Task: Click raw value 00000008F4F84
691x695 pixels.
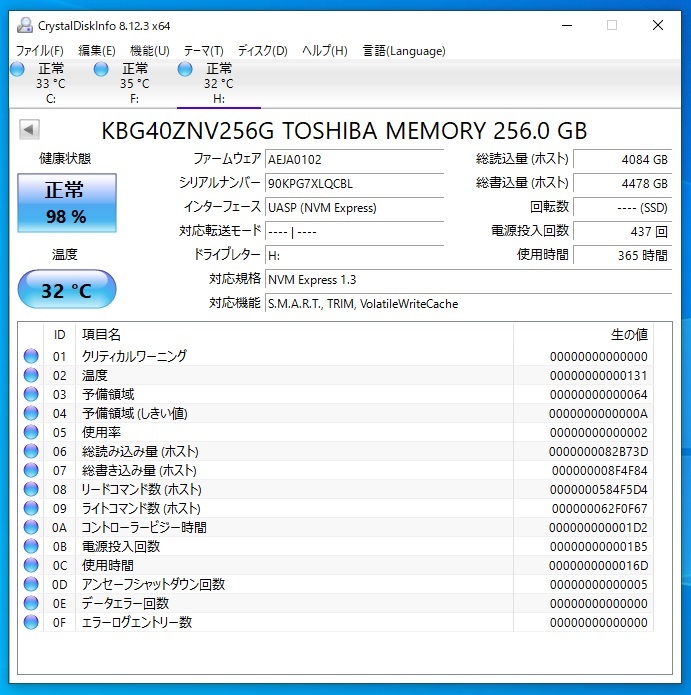Action: (599, 471)
